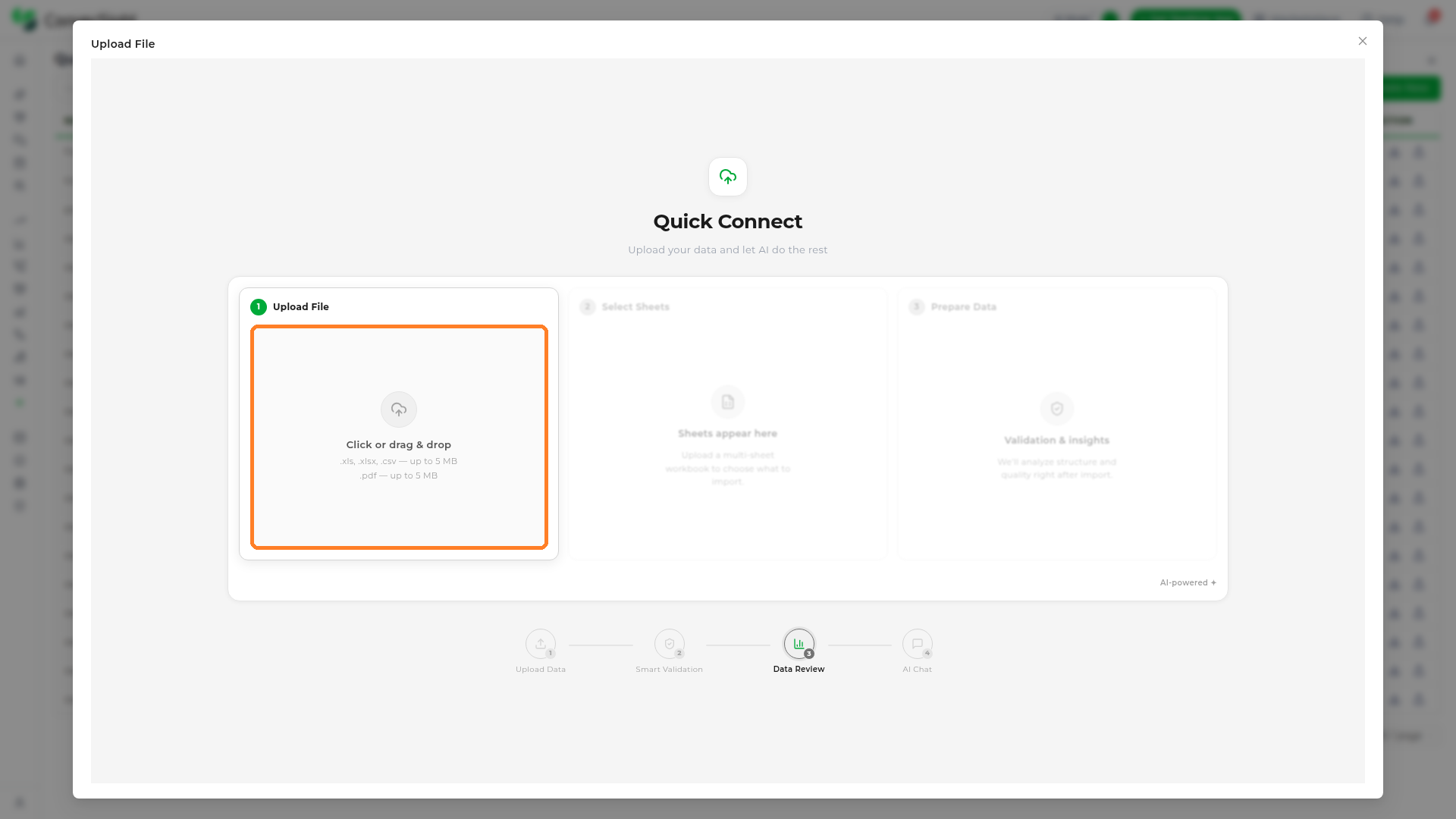This screenshot has height=819, width=1456.
Task: Click the Select Sheets step heading
Action: (635, 306)
